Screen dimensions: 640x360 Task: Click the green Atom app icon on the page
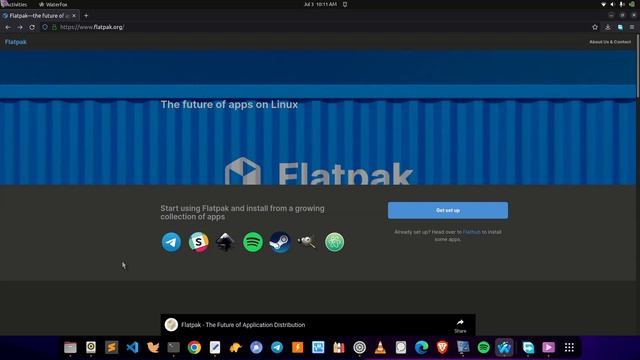pyautogui.click(x=334, y=242)
